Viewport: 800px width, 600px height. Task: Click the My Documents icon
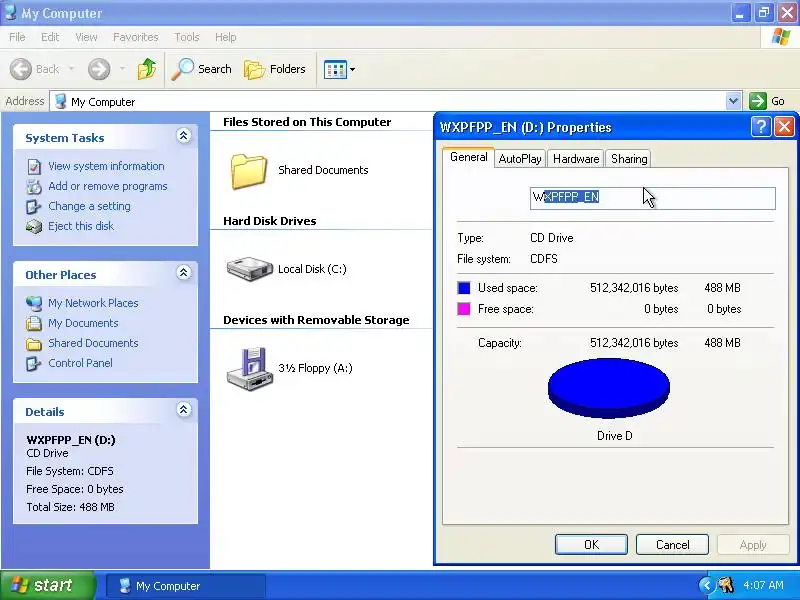pos(34,323)
